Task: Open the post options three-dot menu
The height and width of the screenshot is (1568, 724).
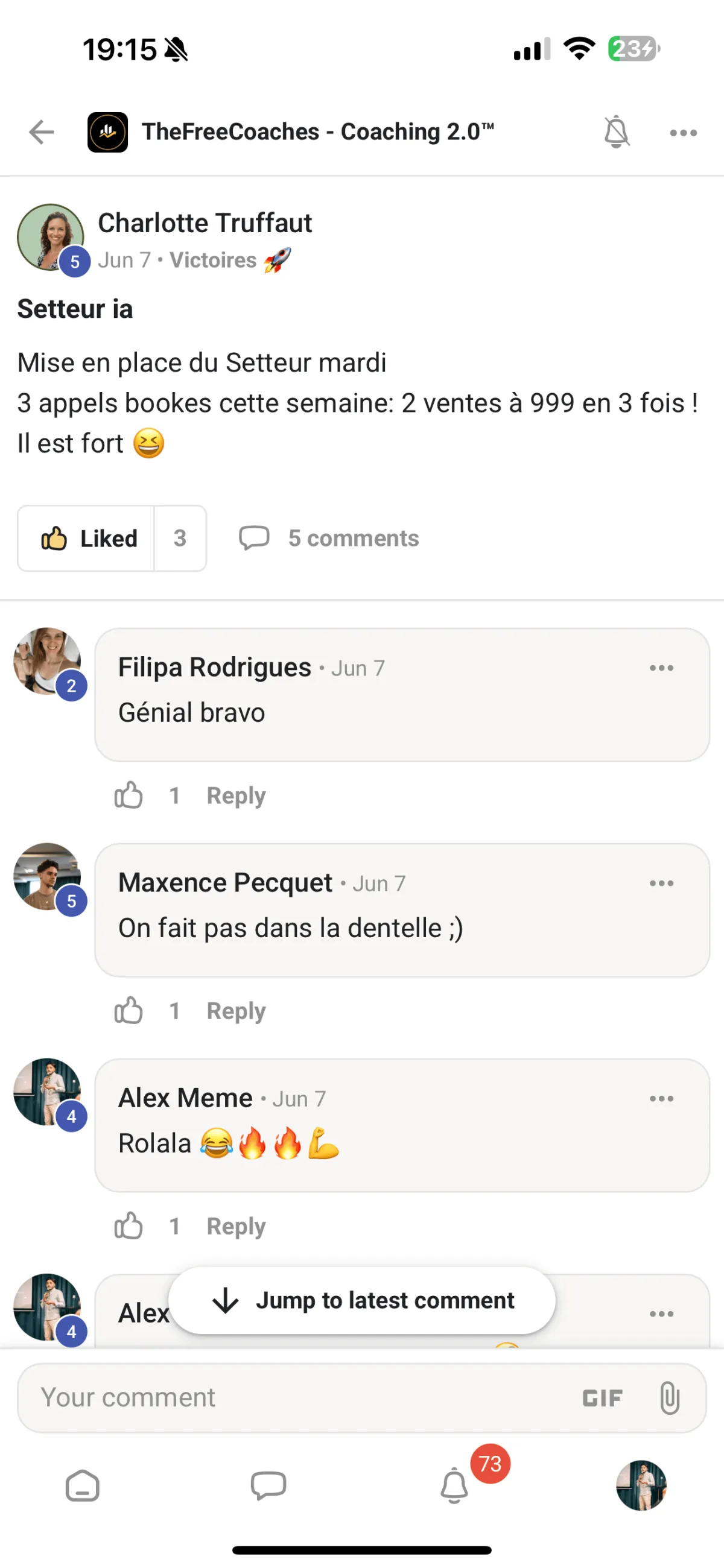Action: [683, 133]
